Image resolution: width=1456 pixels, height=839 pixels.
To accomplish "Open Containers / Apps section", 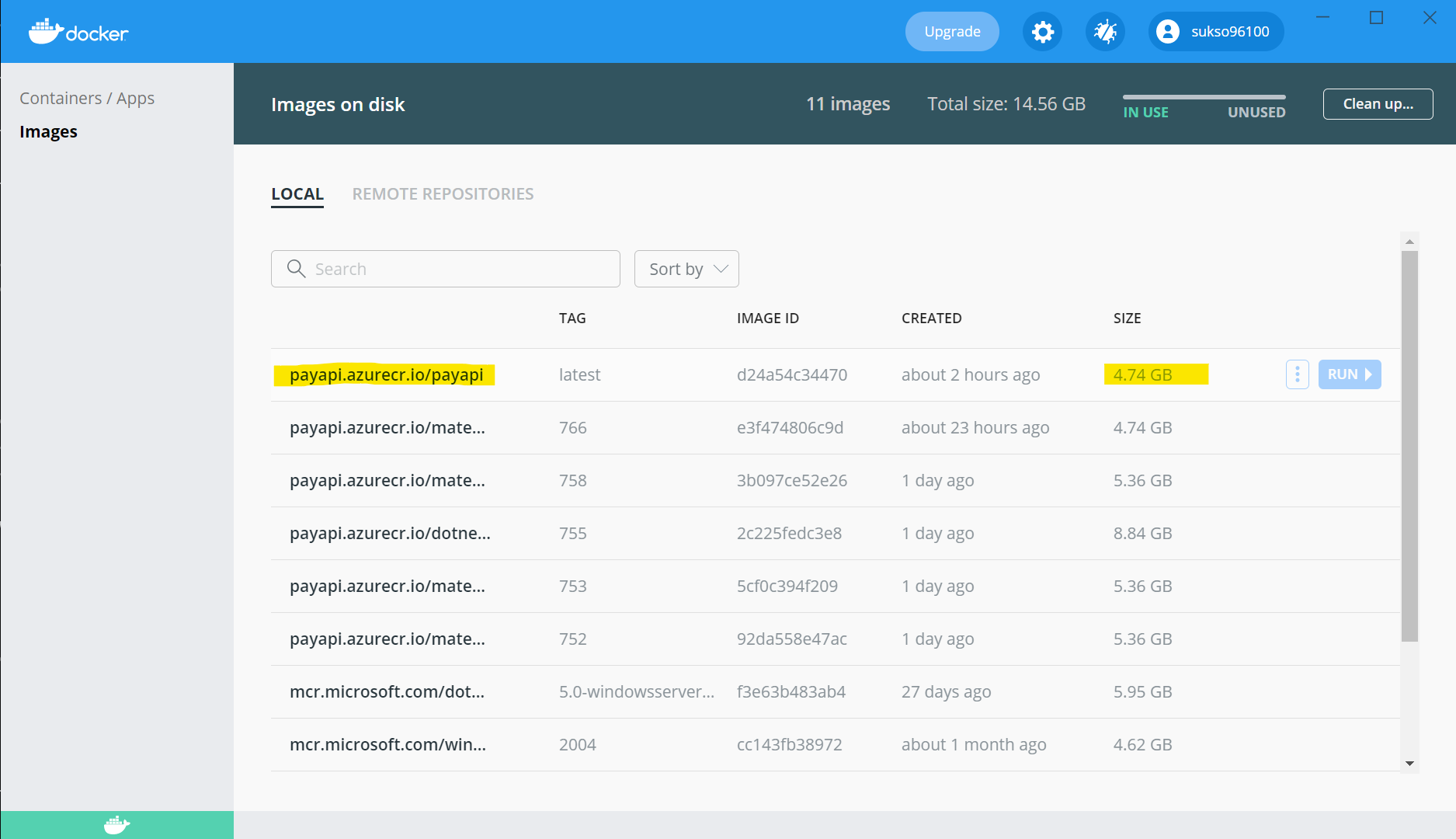I will click(87, 99).
